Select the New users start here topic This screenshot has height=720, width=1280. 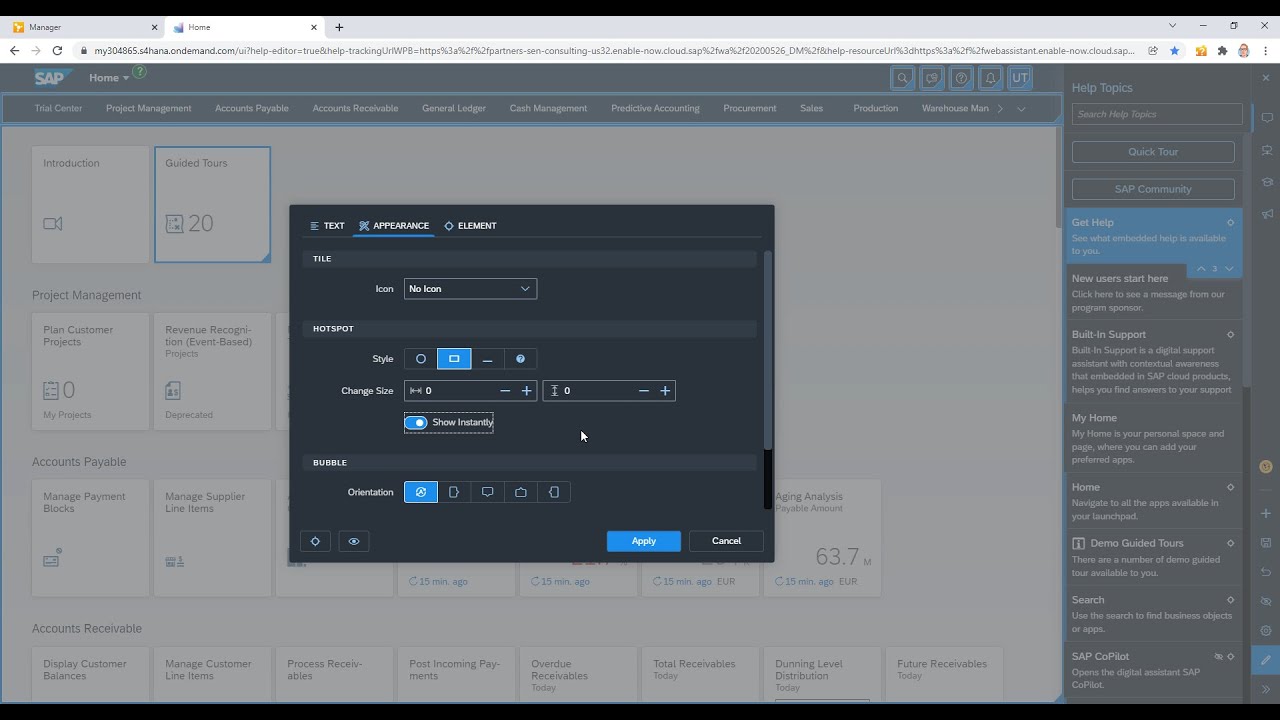pos(1153,292)
